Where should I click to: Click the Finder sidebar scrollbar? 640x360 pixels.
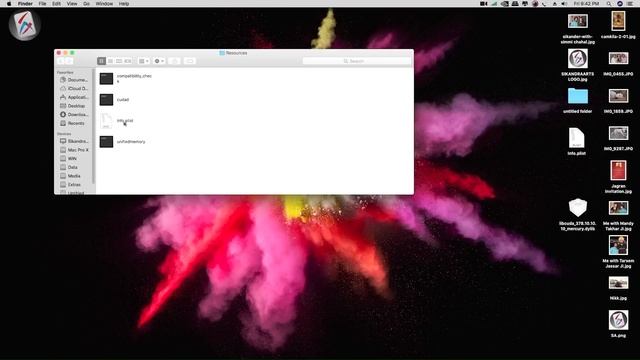point(94,127)
